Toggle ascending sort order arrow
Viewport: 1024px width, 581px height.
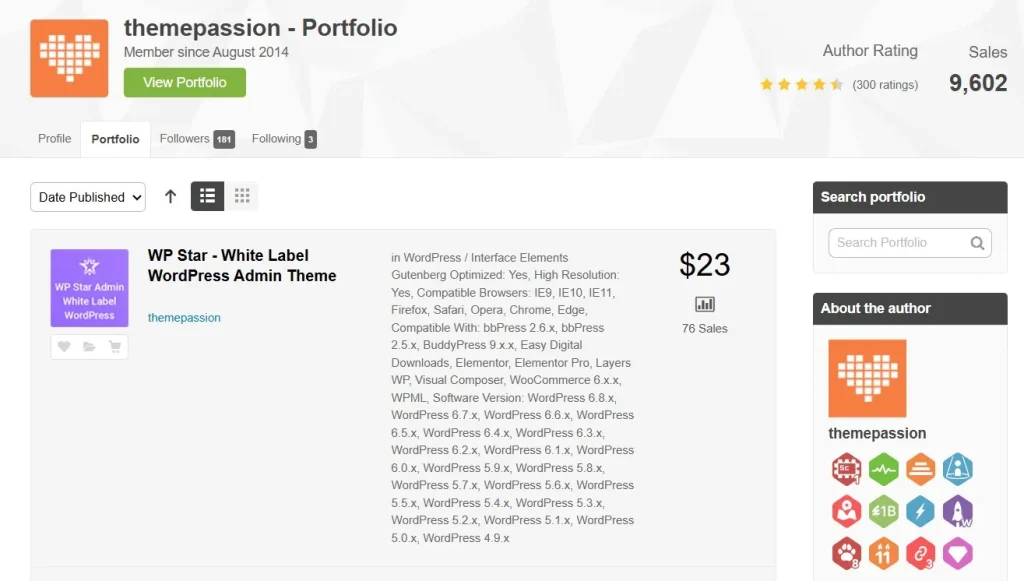click(170, 196)
